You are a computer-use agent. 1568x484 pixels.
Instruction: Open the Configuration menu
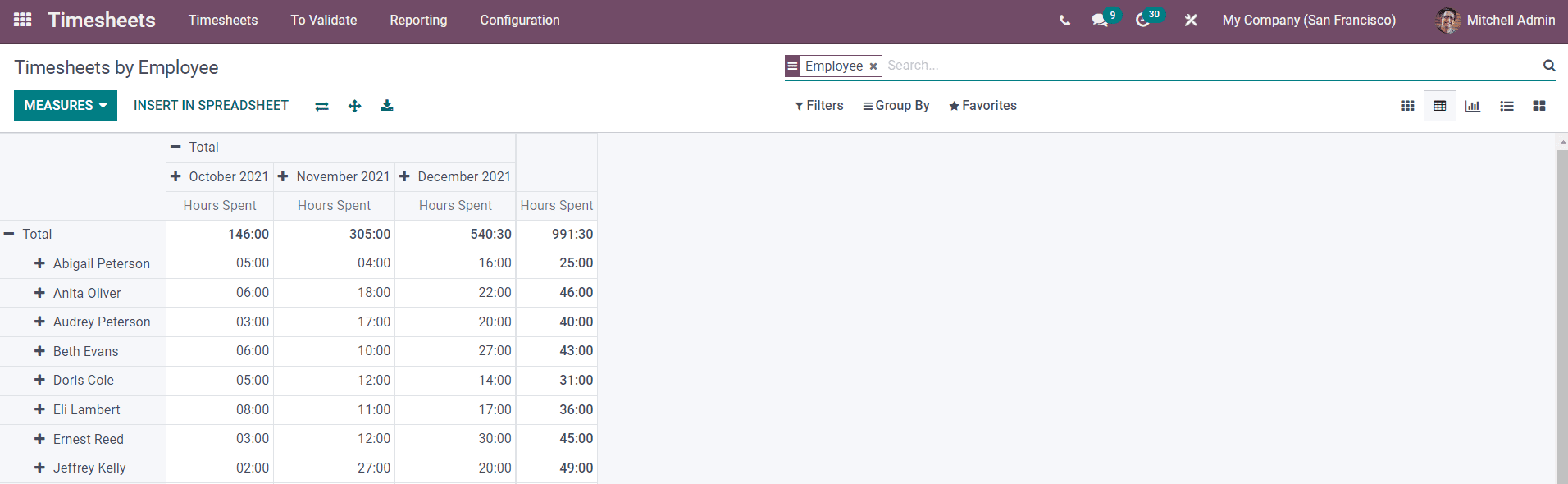click(520, 21)
